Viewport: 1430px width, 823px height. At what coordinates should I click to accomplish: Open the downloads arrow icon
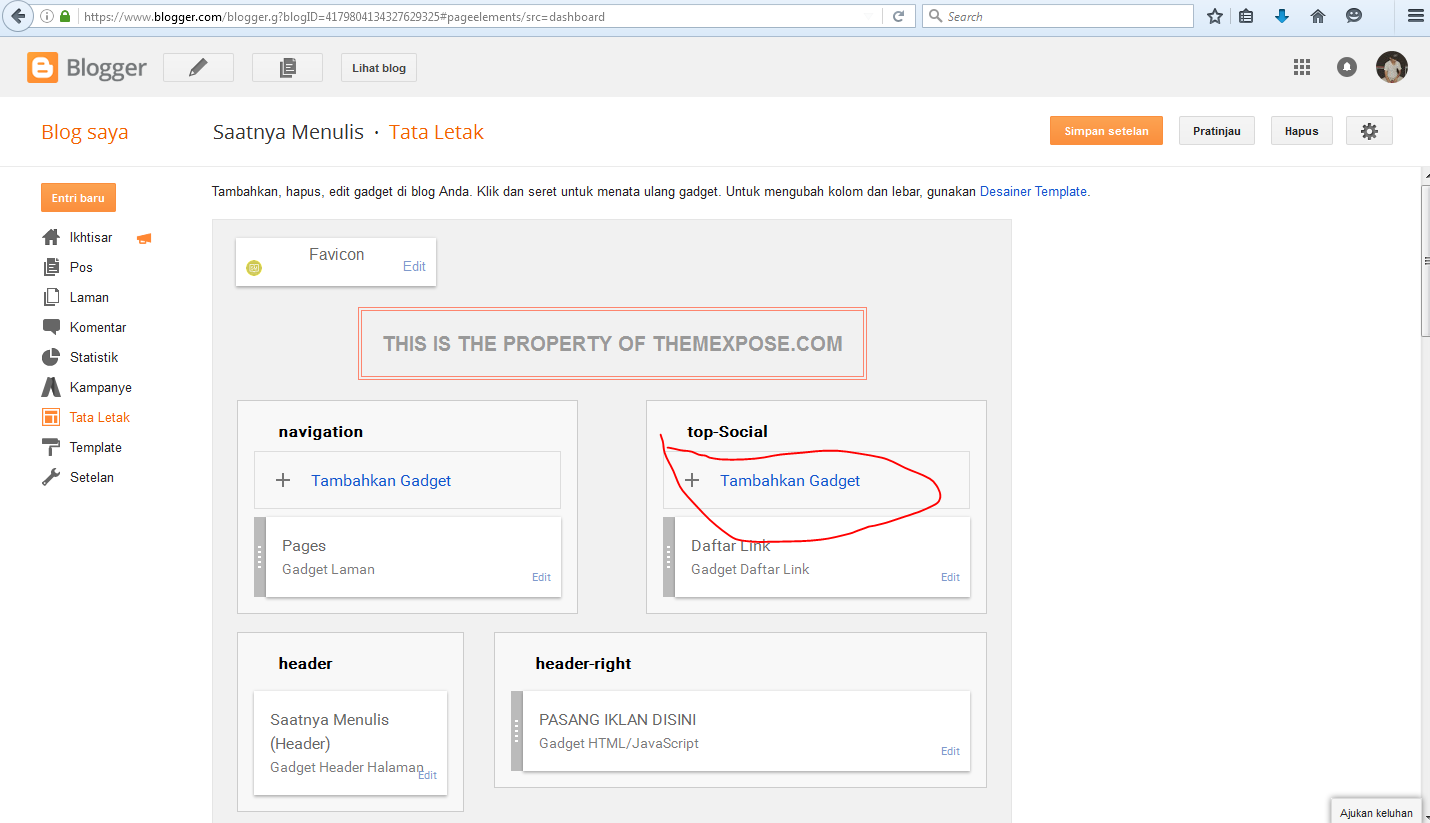[1282, 16]
